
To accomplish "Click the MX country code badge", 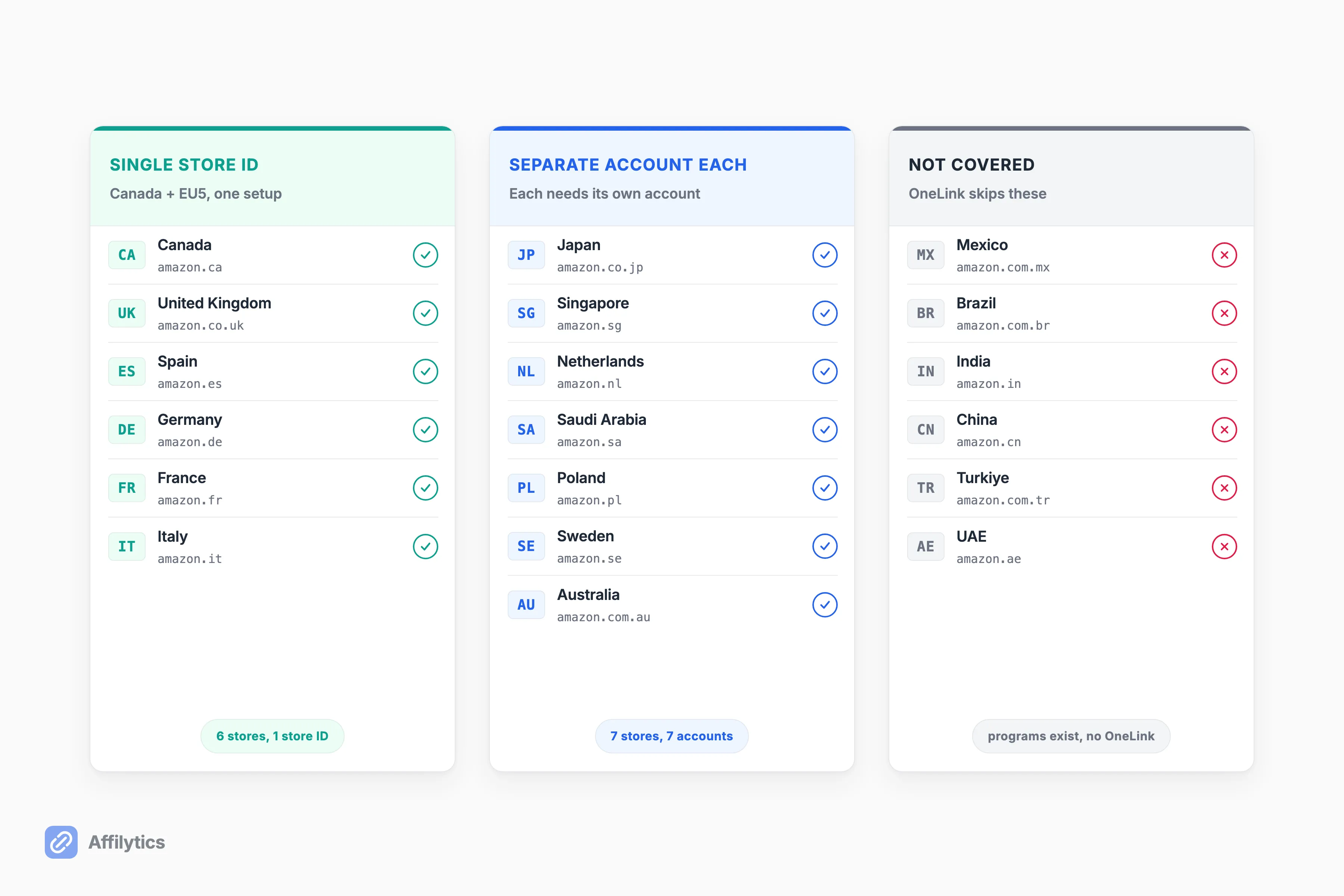I will point(926,255).
